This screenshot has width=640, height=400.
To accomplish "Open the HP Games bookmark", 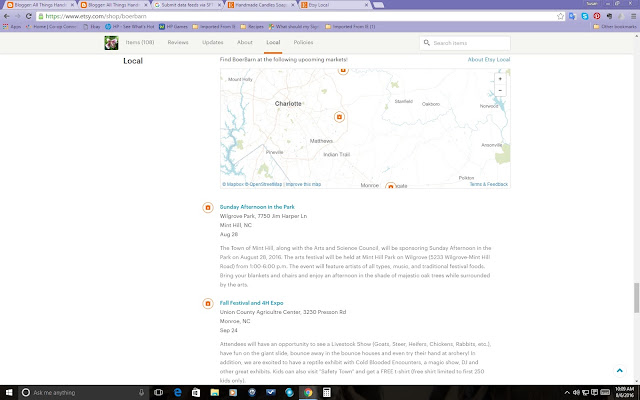I will click(173, 27).
